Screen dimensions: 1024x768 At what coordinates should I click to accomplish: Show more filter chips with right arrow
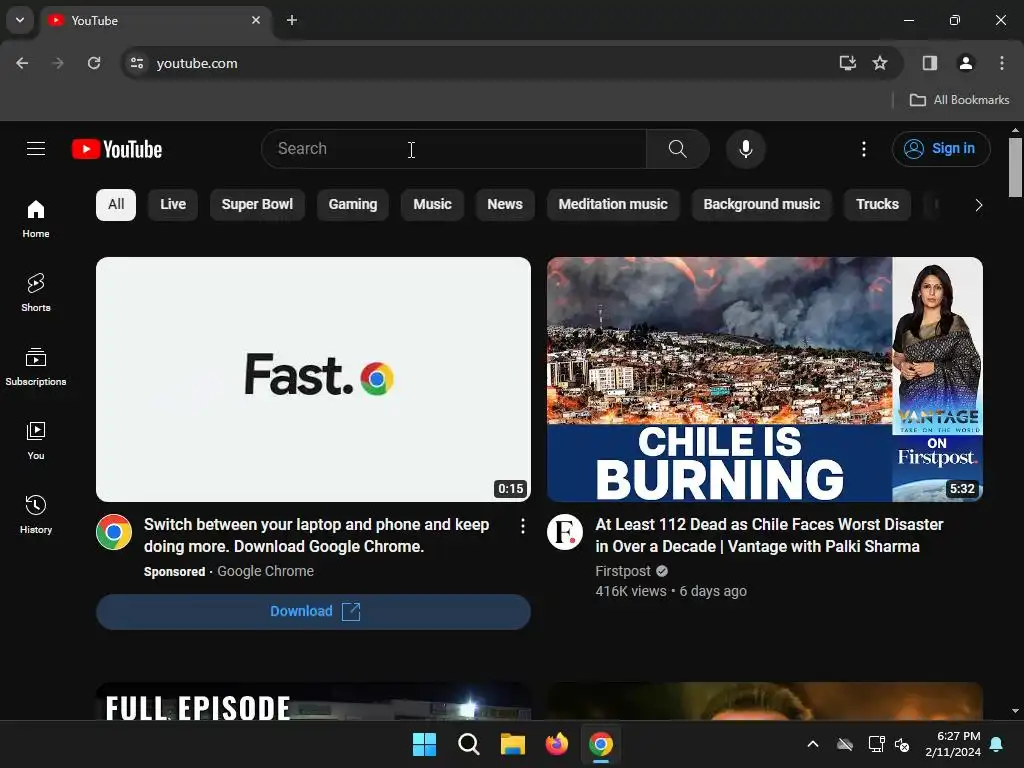pyautogui.click(x=978, y=205)
